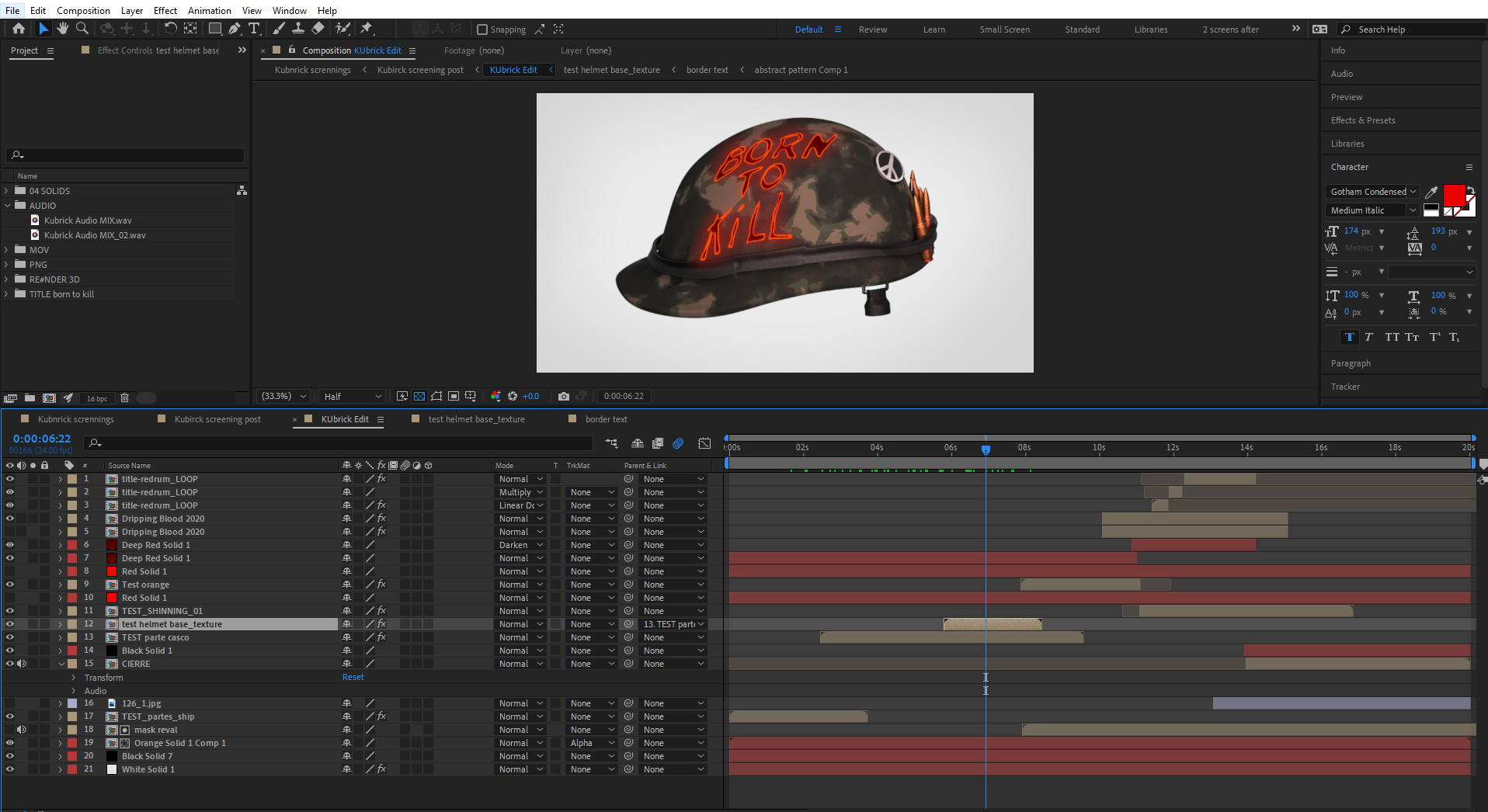Screen dimensions: 1488x812
Task: Delete selected item with trash icon
Action: click(124, 398)
